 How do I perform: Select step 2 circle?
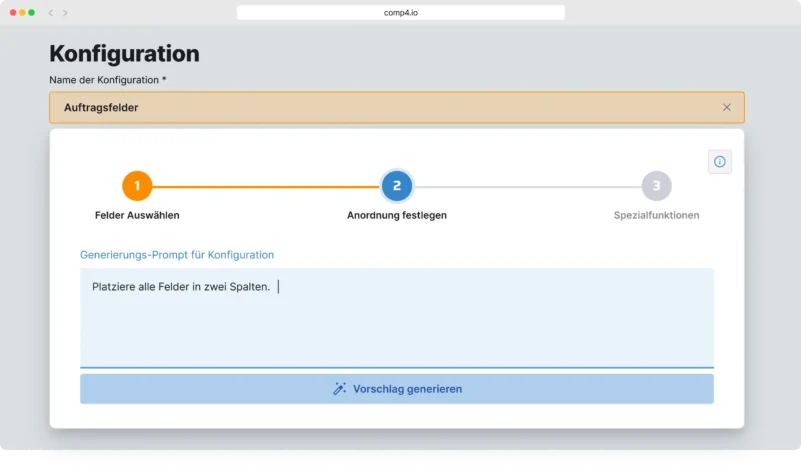point(396,186)
